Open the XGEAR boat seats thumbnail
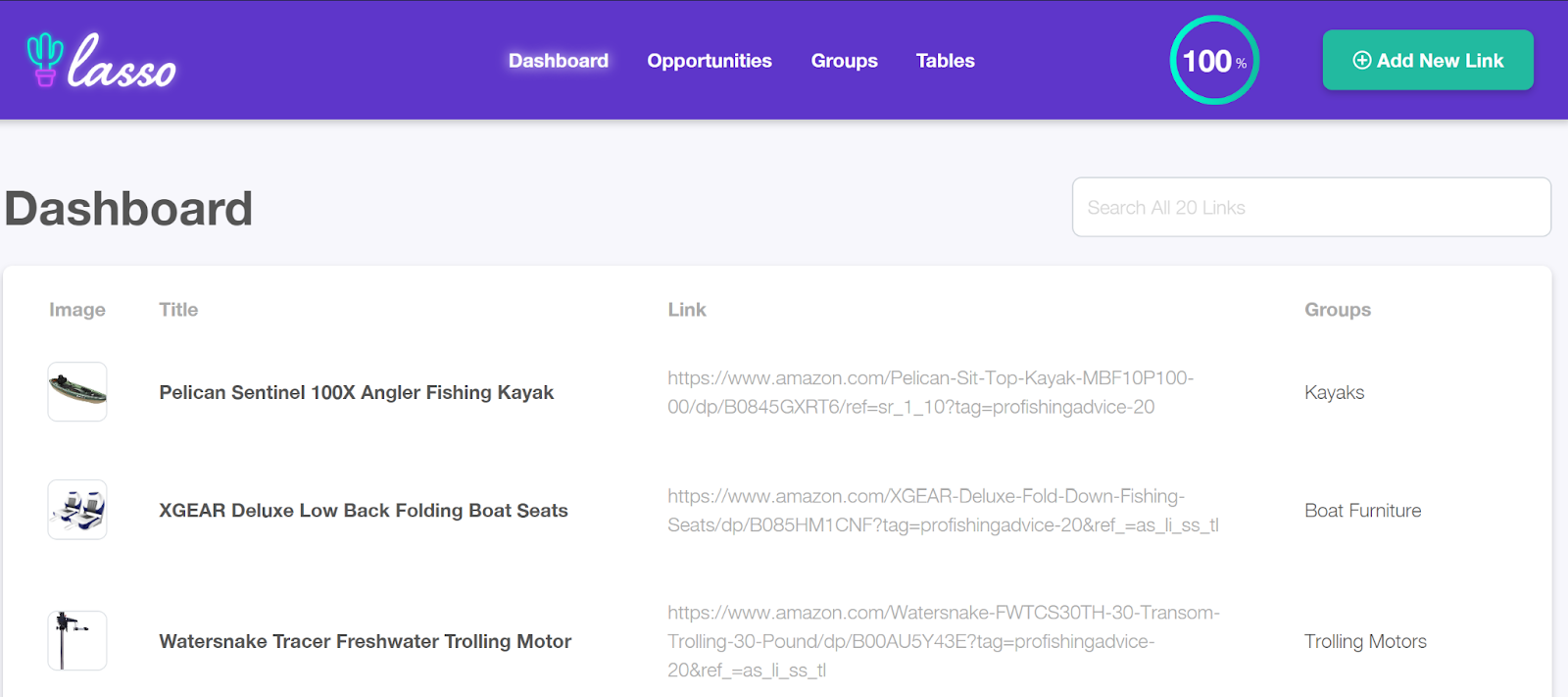The image size is (1568, 697). pos(77,510)
